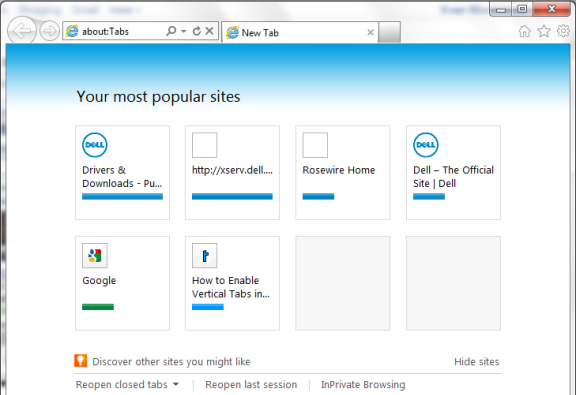576x395 pixels.
Task: Open the Drivers & Downloads tile
Action: [x=122, y=172]
